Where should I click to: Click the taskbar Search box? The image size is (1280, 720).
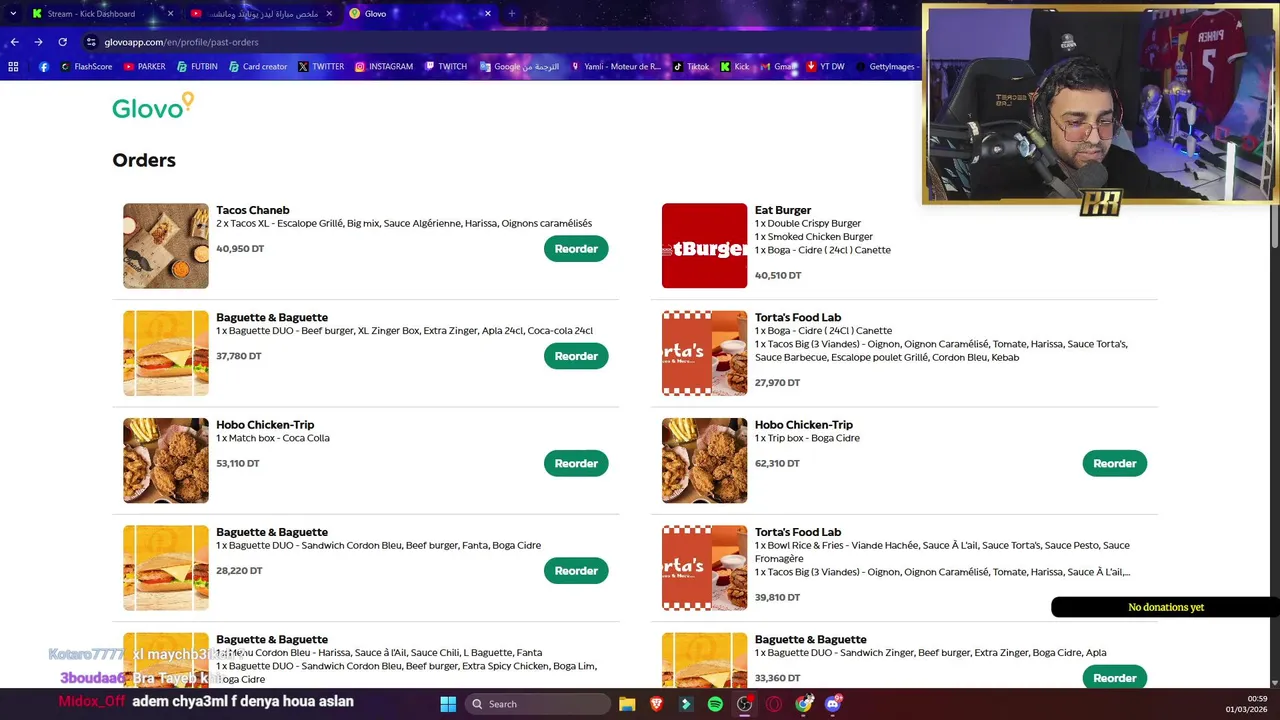538,704
